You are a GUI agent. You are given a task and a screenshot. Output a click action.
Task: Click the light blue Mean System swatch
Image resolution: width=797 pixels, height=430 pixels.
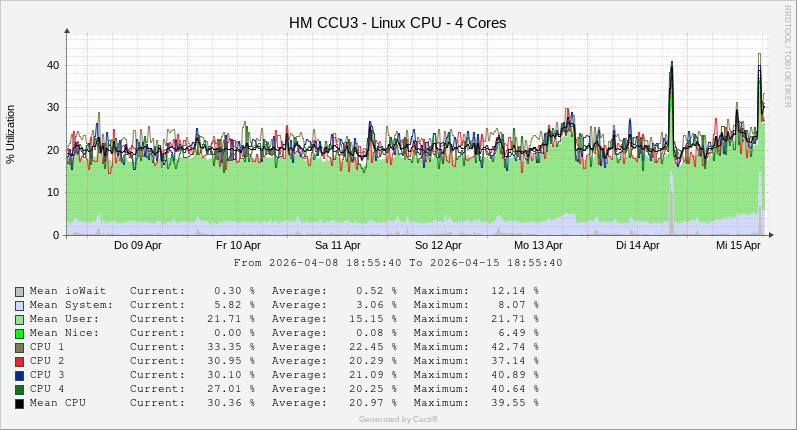(20, 305)
